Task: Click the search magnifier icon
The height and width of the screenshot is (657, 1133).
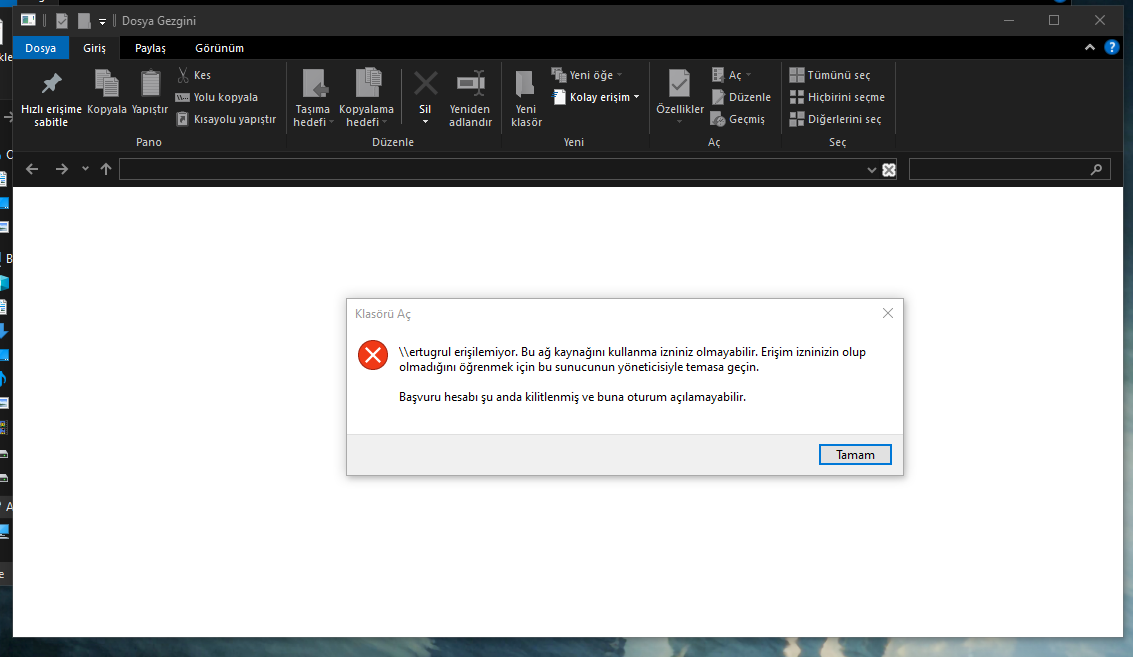Action: 1096,169
